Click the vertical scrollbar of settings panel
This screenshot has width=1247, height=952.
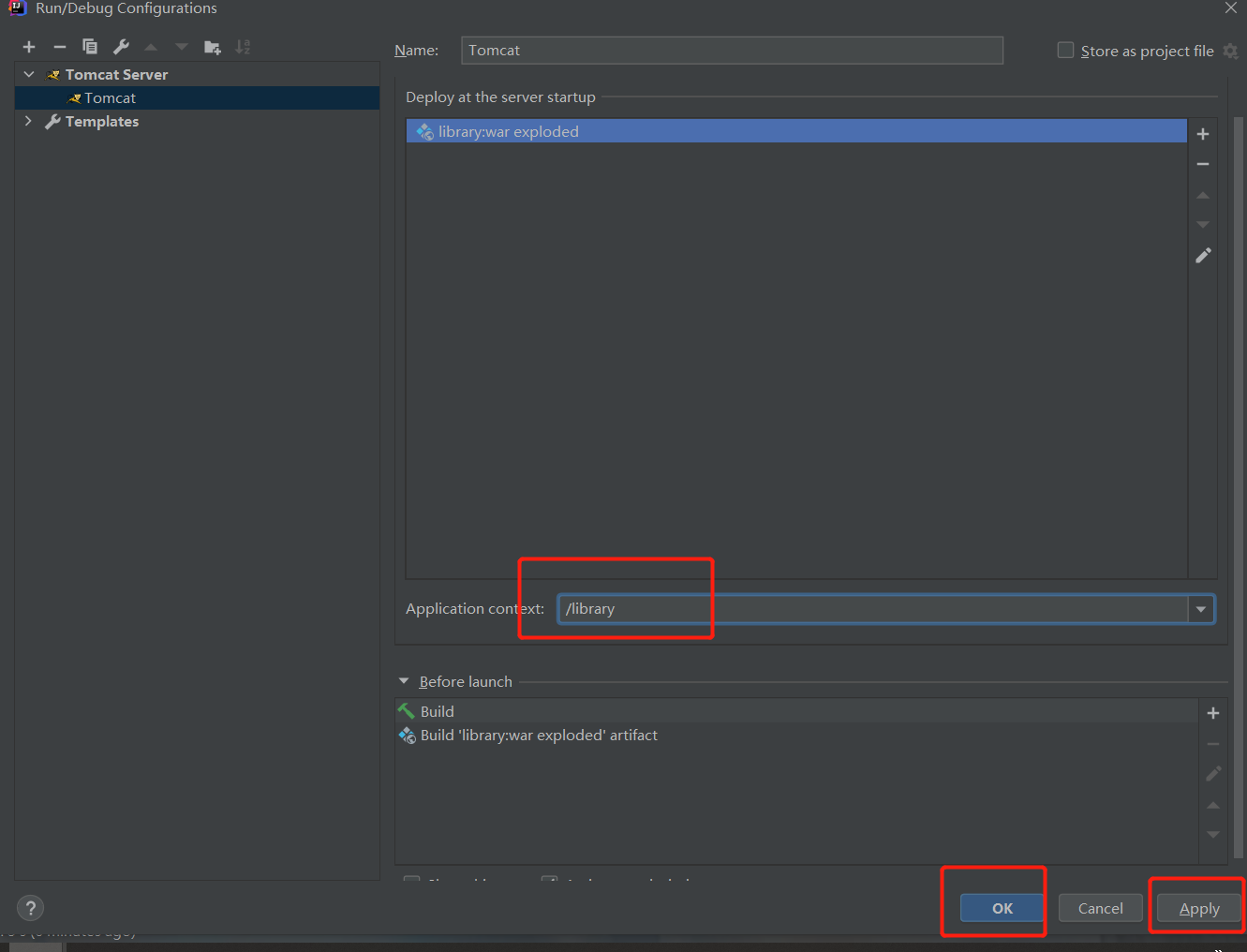pyautogui.click(x=1240, y=487)
